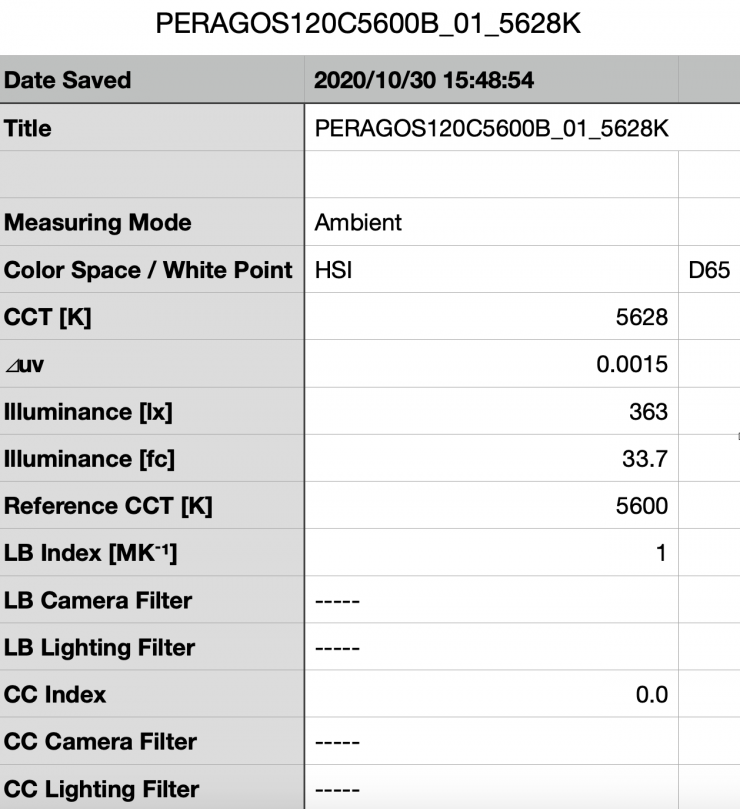Select the Title row label cell
The height and width of the screenshot is (809, 740).
[x=150, y=128]
